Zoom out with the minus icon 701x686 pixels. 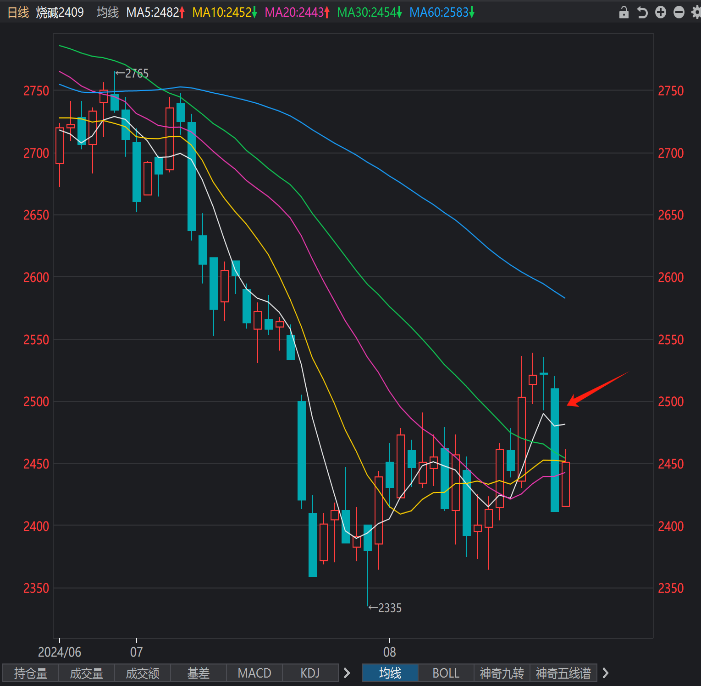pyautogui.click(x=679, y=13)
